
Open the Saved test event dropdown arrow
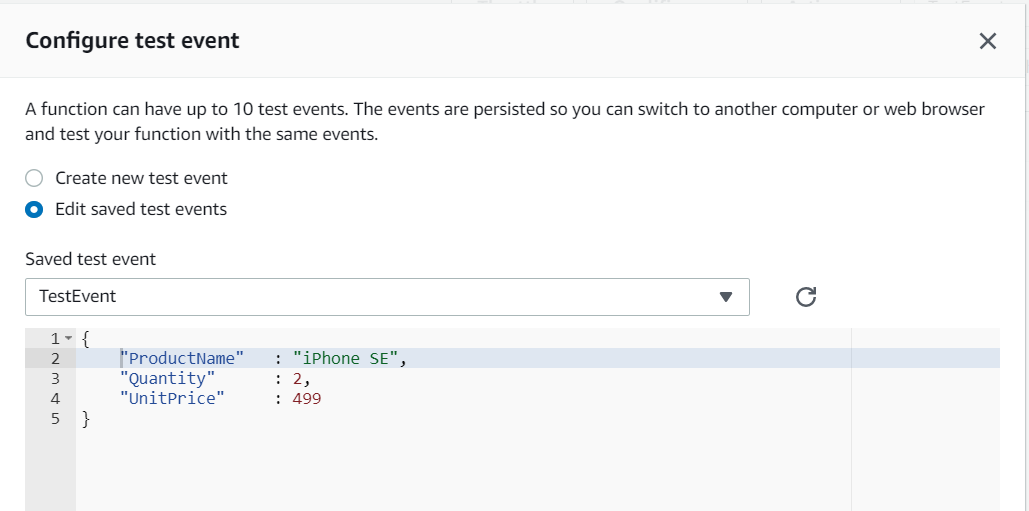point(726,297)
